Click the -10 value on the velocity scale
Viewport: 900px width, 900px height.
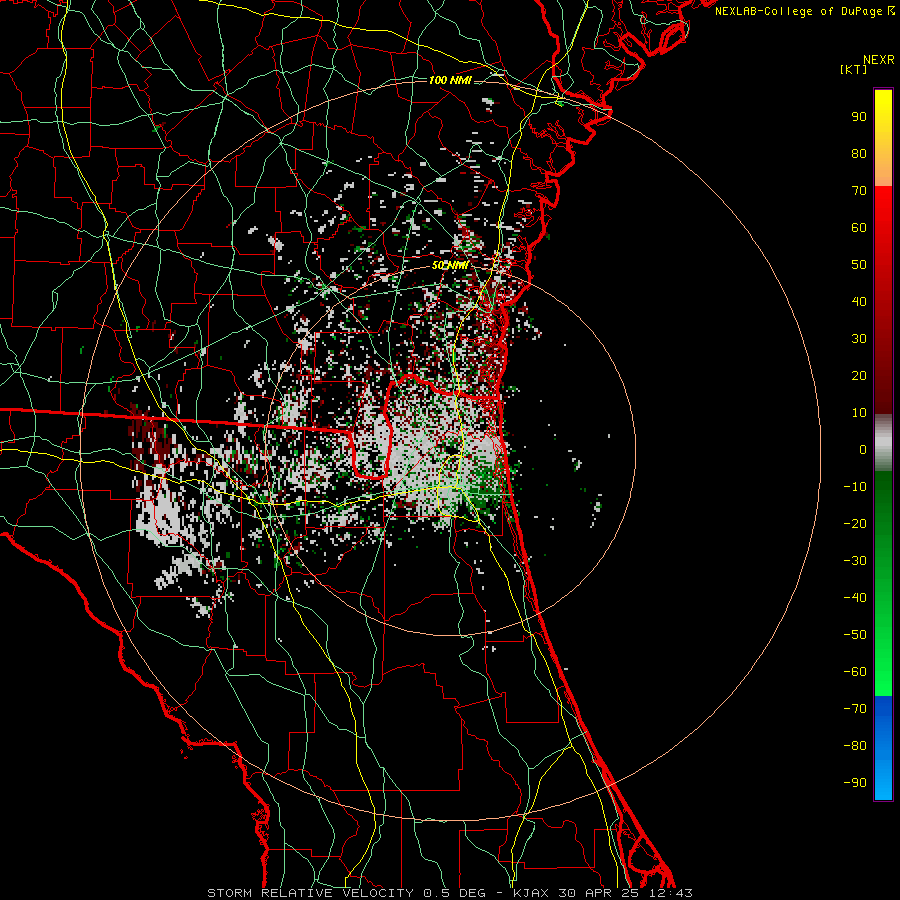pos(855,487)
